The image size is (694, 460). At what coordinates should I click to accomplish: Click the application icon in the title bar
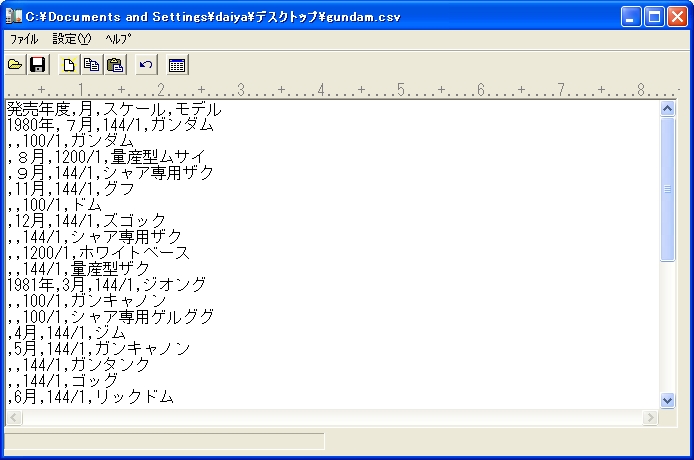coord(13,16)
